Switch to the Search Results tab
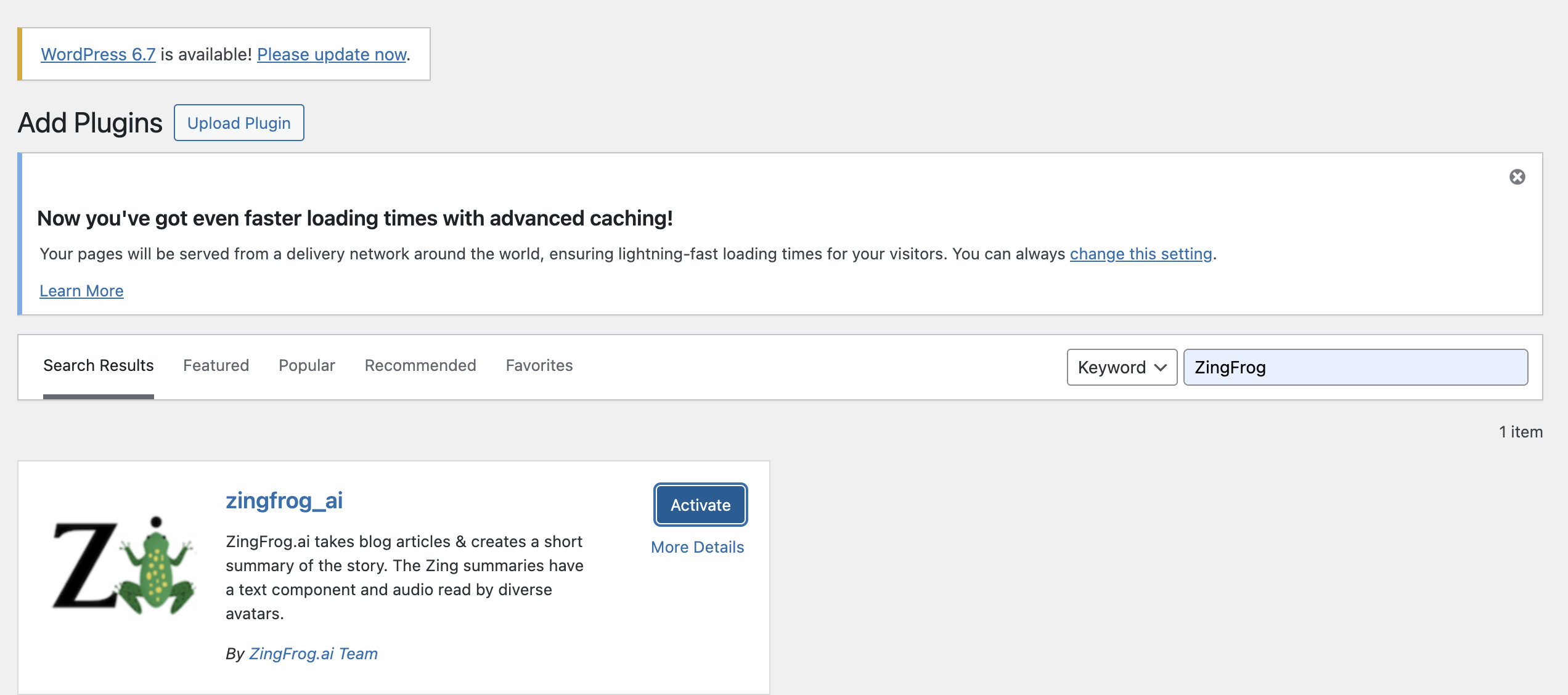The width and height of the screenshot is (1568, 695). (99, 365)
